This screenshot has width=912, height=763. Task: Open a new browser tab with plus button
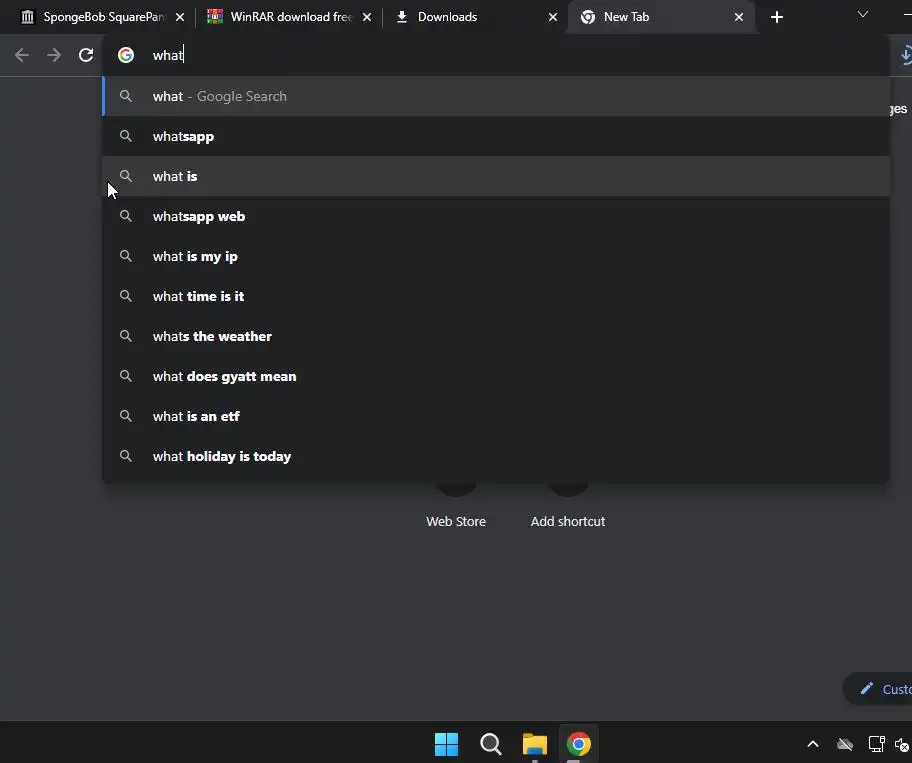pyautogui.click(x=776, y=17)
